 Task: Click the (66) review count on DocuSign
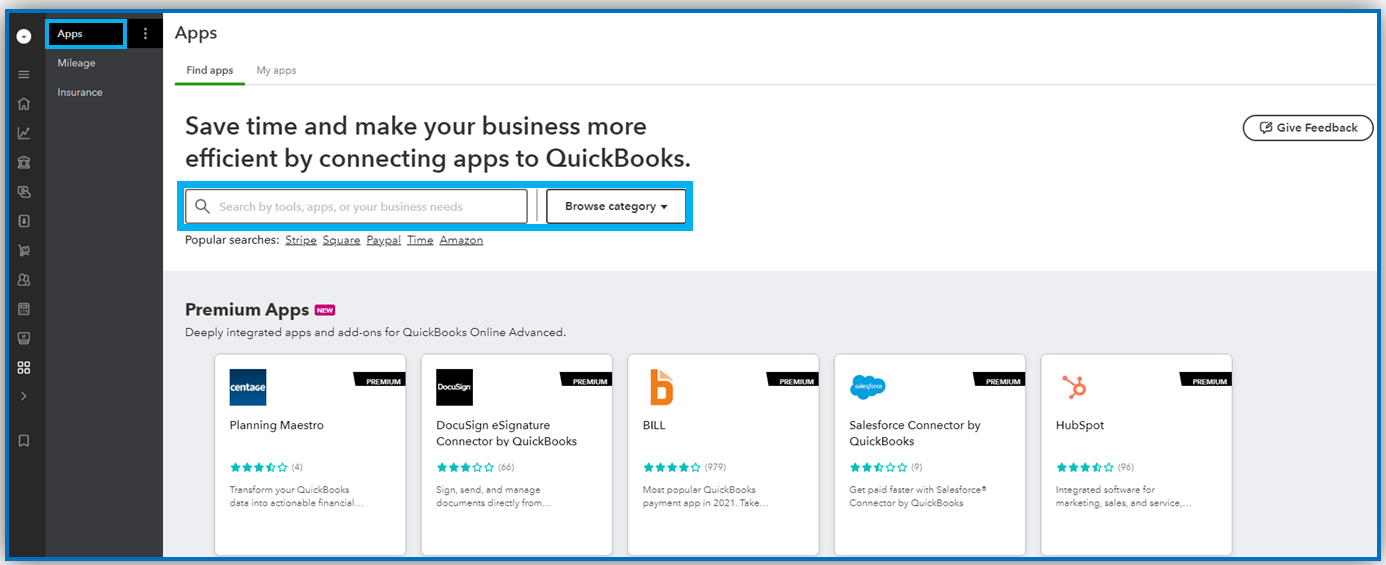coord(506,467)
